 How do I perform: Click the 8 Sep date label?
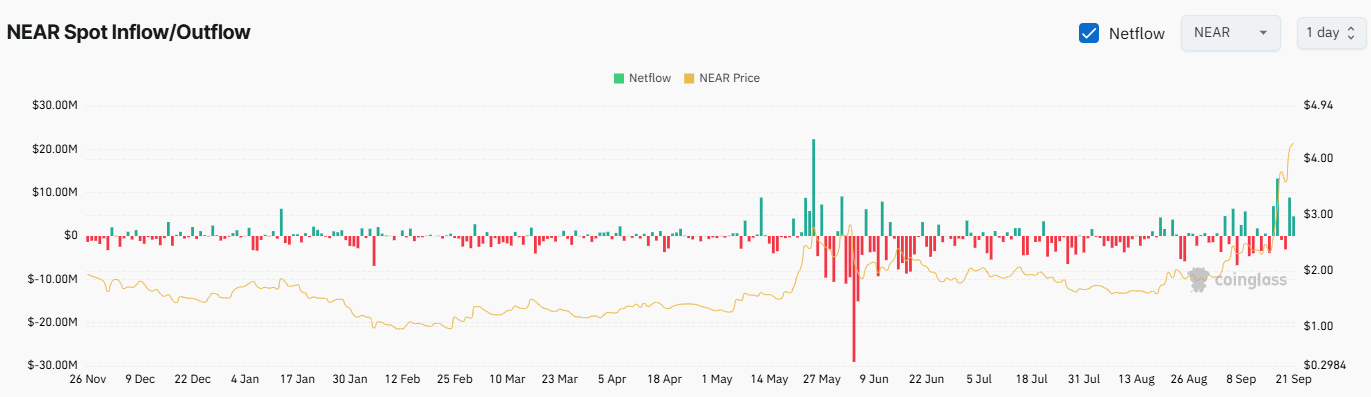pyautogui.click(x=1242, y=380)
